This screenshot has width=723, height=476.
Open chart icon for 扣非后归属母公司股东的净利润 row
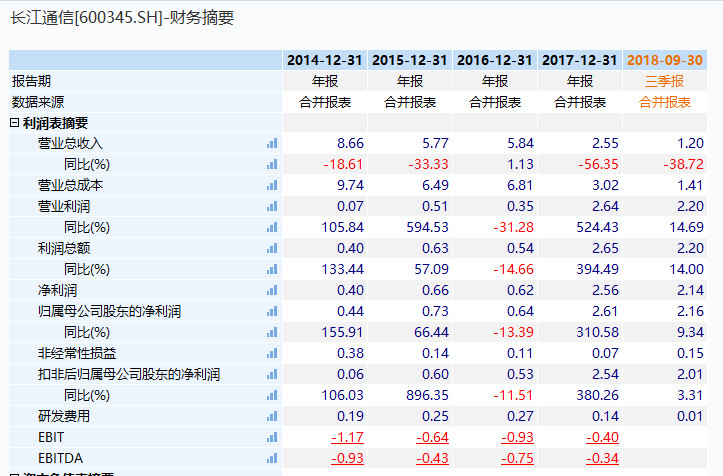[x=272, y=375]
